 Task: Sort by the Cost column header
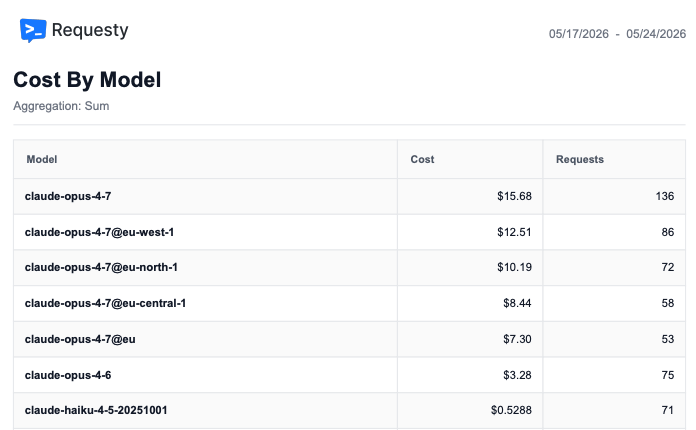coord(422,159)
